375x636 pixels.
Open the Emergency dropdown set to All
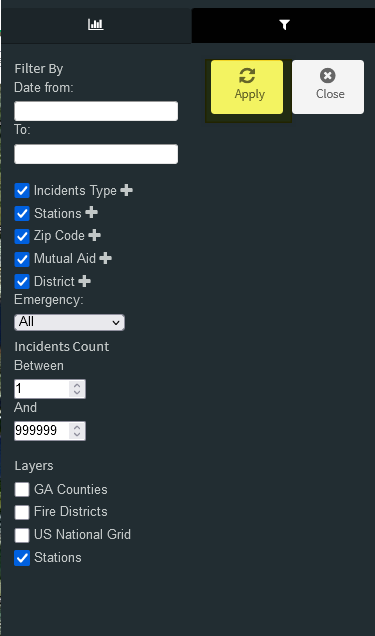coord(69,322)
